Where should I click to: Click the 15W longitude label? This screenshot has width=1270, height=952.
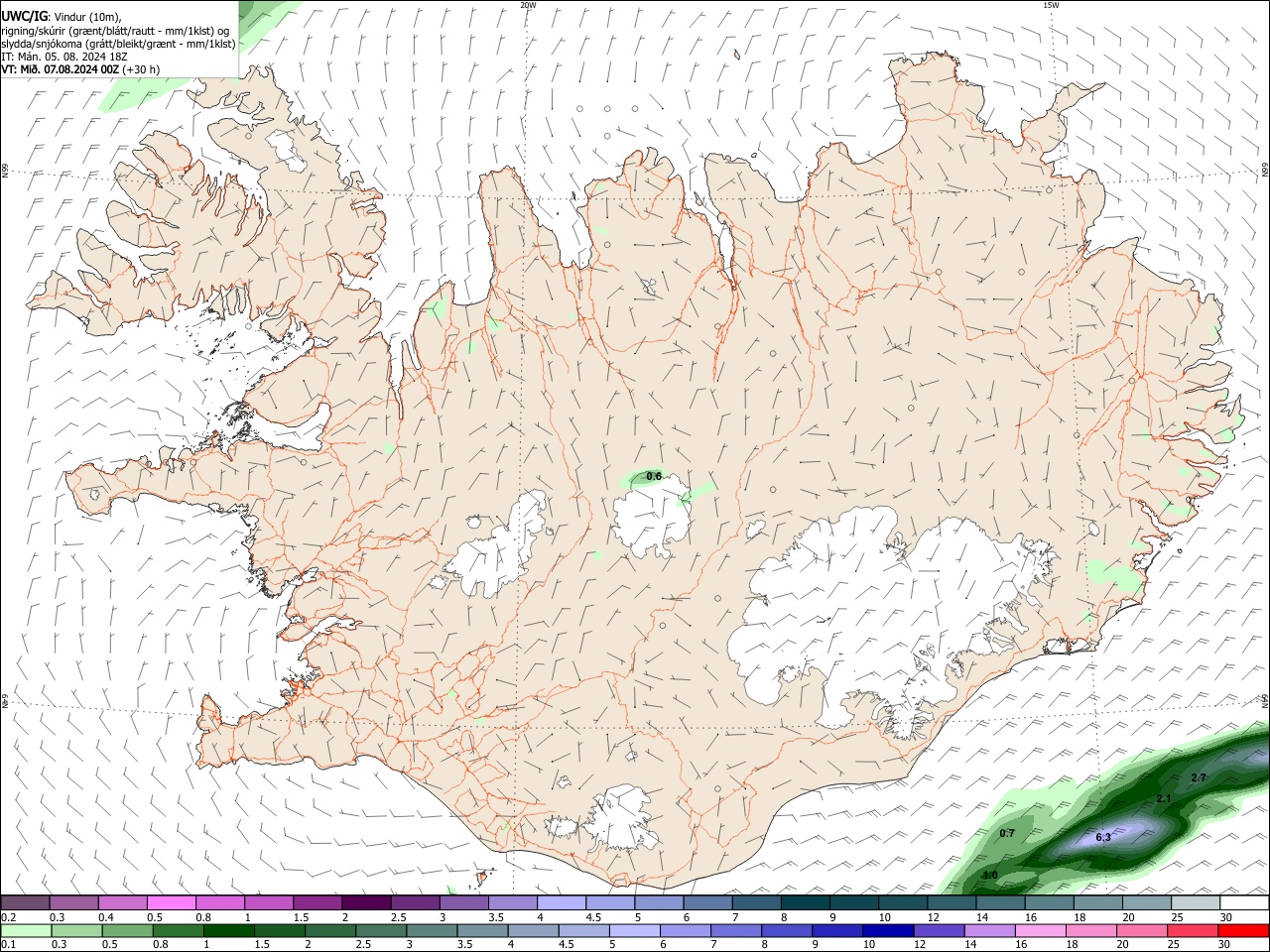(x=1051, y=5)
